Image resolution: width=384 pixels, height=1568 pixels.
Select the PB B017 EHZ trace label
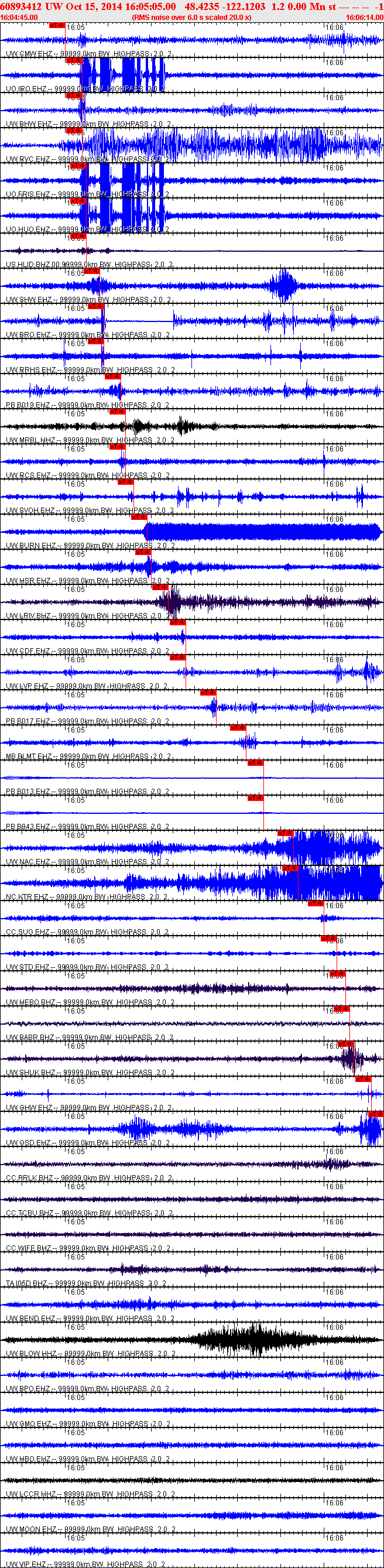[87, 722]
